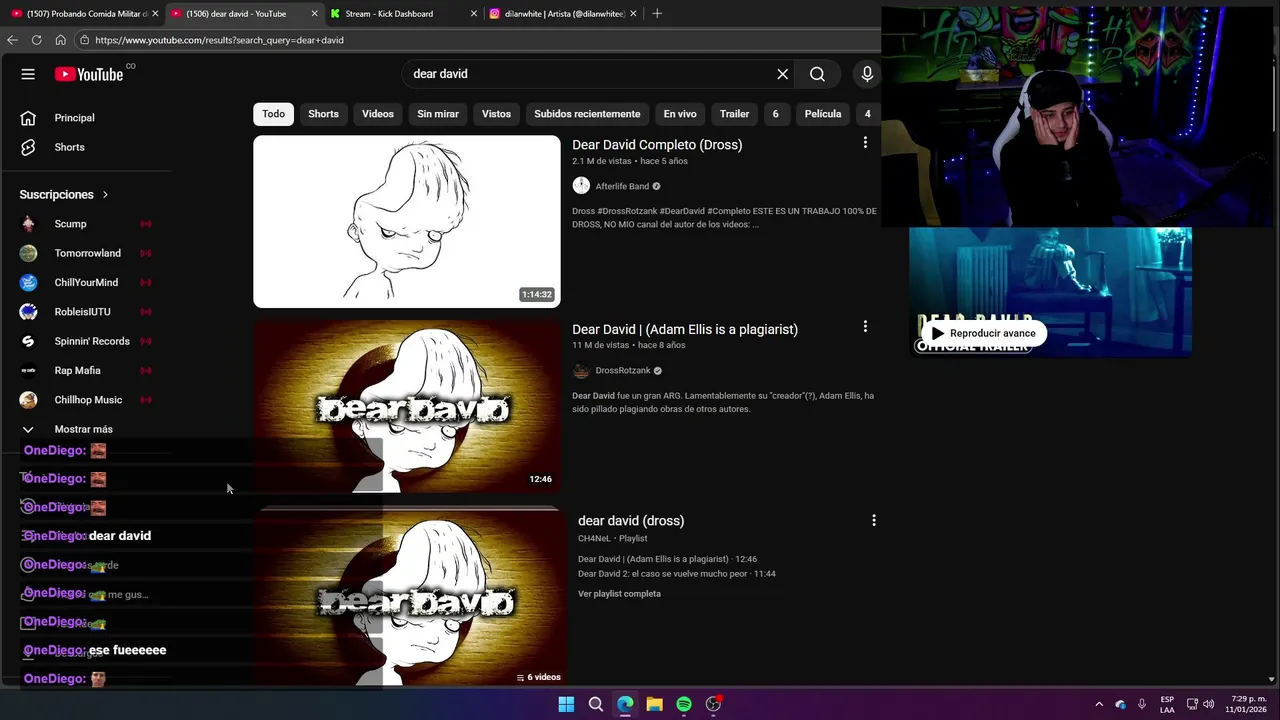
Task: Open Chillhop Music subscription channel
Action: point(86,400)
